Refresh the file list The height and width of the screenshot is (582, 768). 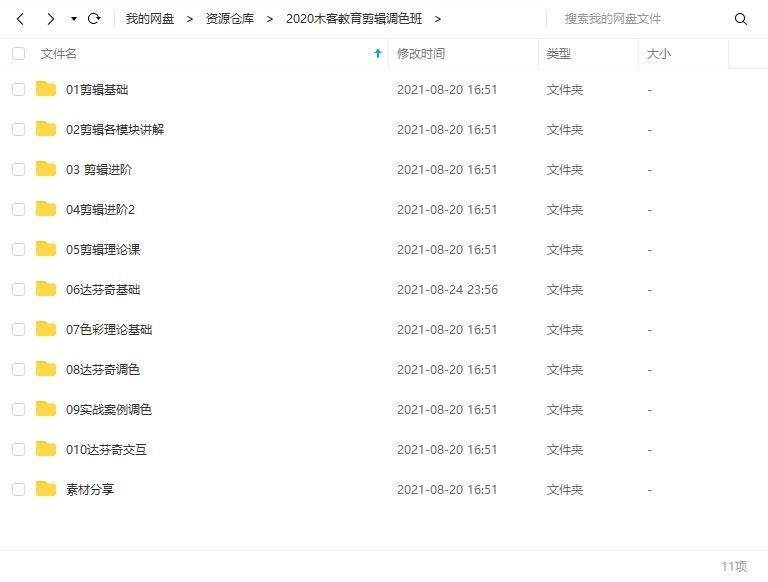point(94,19)
